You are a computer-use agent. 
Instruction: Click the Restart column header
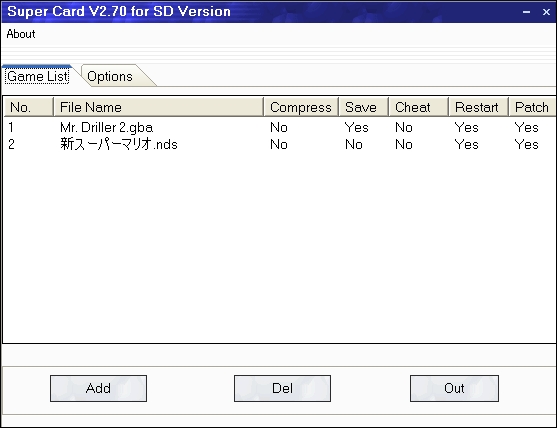click(479, 107)
